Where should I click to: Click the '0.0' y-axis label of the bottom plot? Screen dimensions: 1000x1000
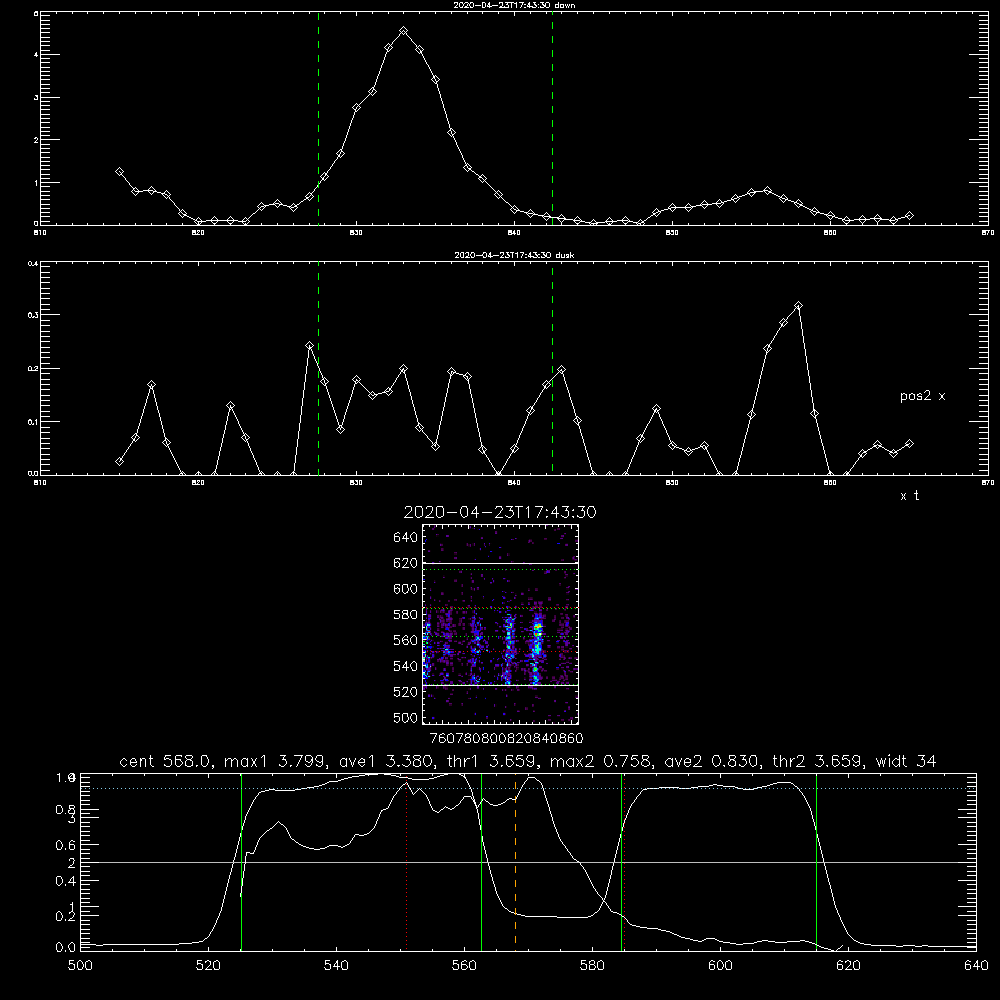(66, 948)
